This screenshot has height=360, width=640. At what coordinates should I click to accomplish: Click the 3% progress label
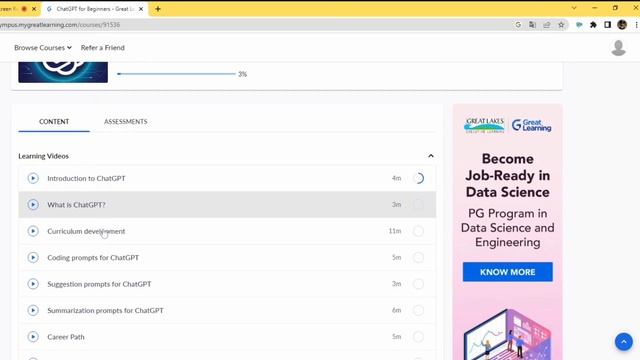coord(242,74)
